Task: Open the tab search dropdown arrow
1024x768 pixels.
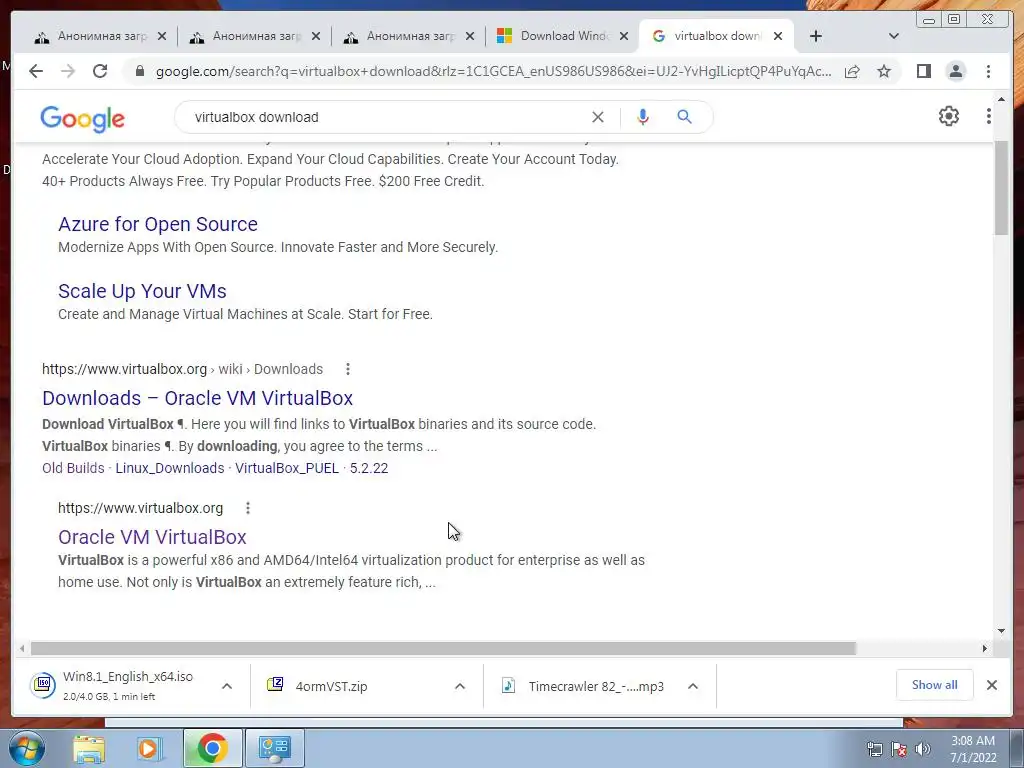Action: [x=894, y=37]
